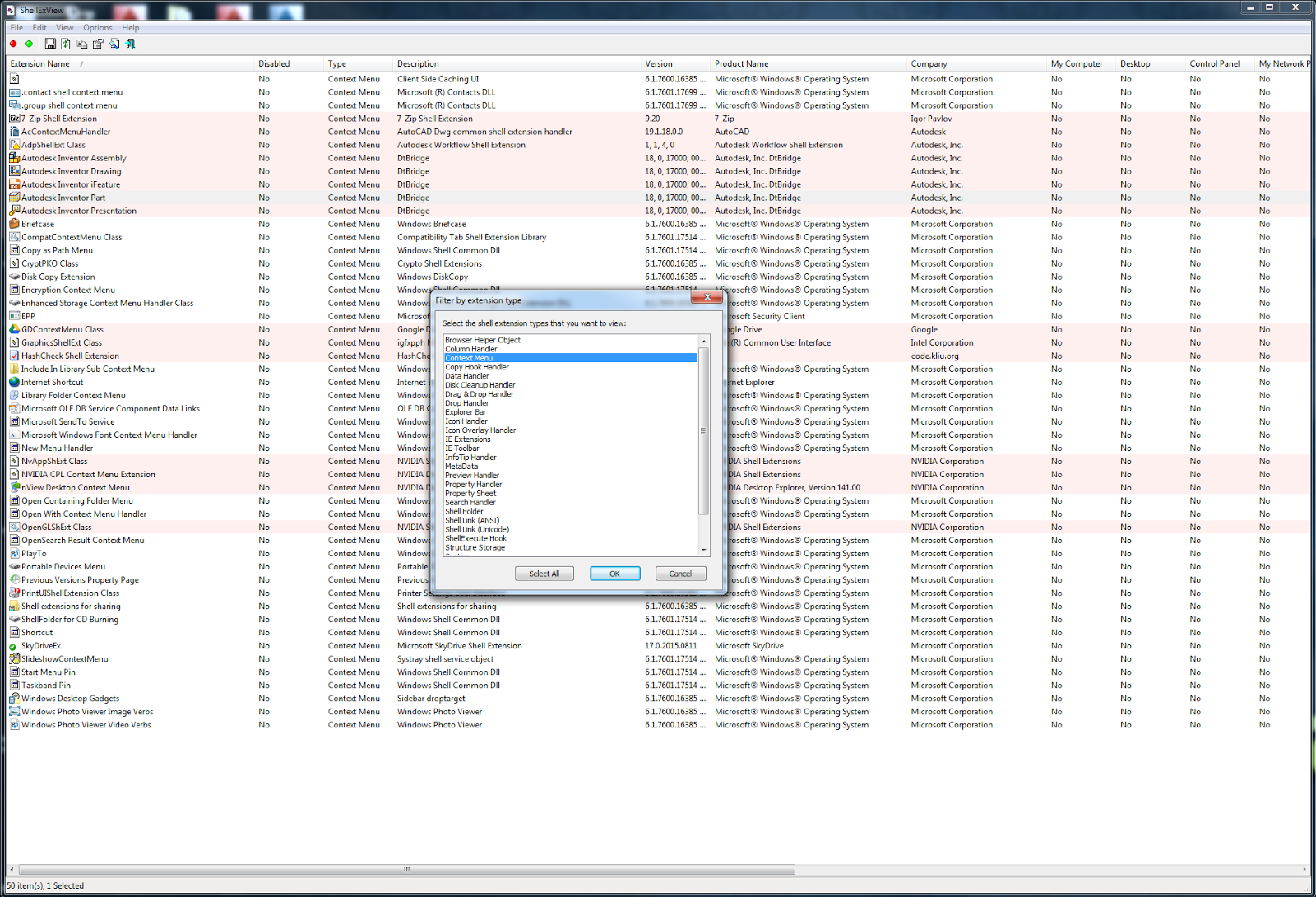Select Drag & Drop Handler extension type
The height and width of the screenshot is (897, 1316).
[480, 393]
